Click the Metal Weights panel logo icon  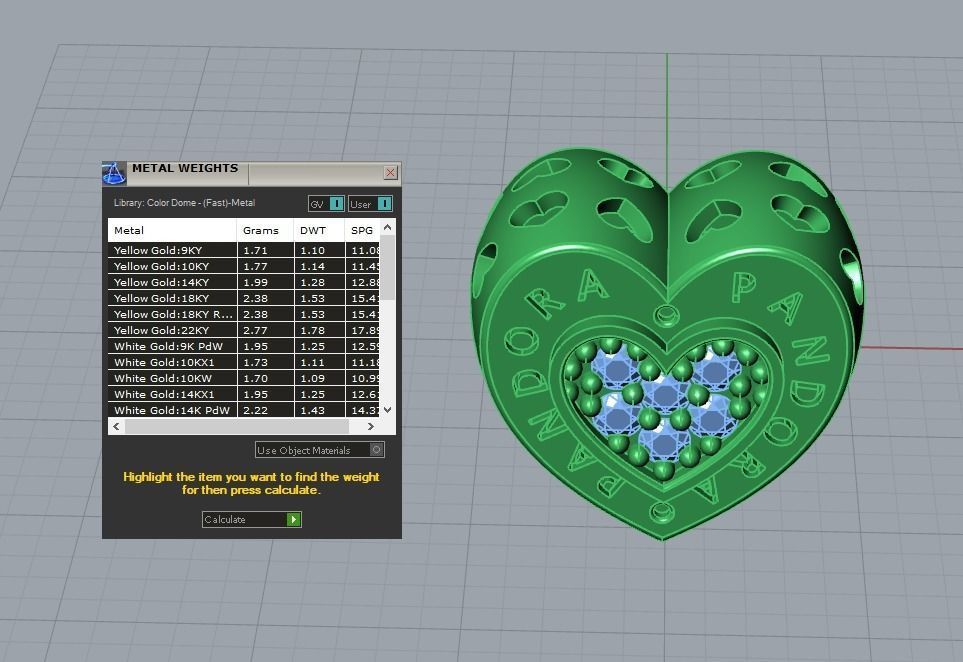point(114,174)
